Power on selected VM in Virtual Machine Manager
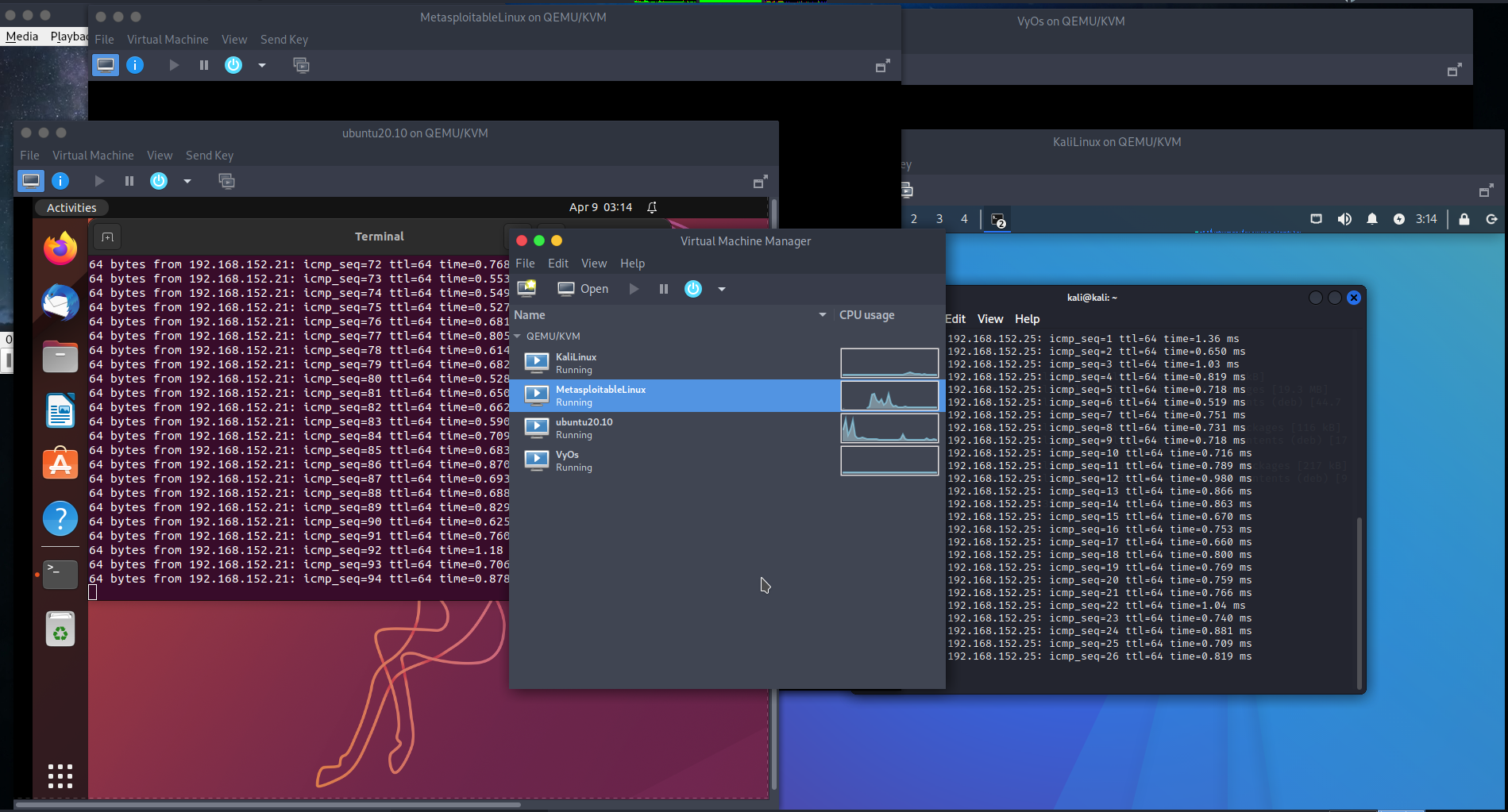 [x=634, y=289]
